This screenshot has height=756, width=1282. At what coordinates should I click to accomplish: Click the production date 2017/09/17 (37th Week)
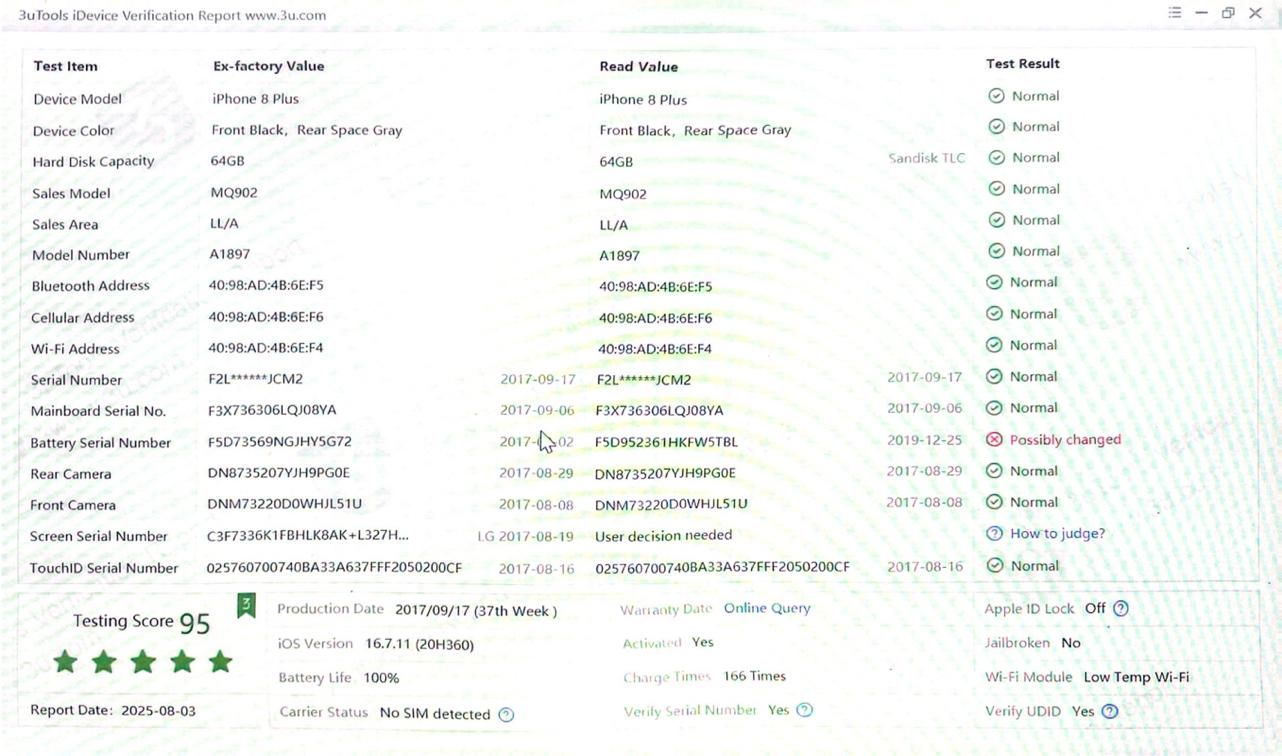476,610
